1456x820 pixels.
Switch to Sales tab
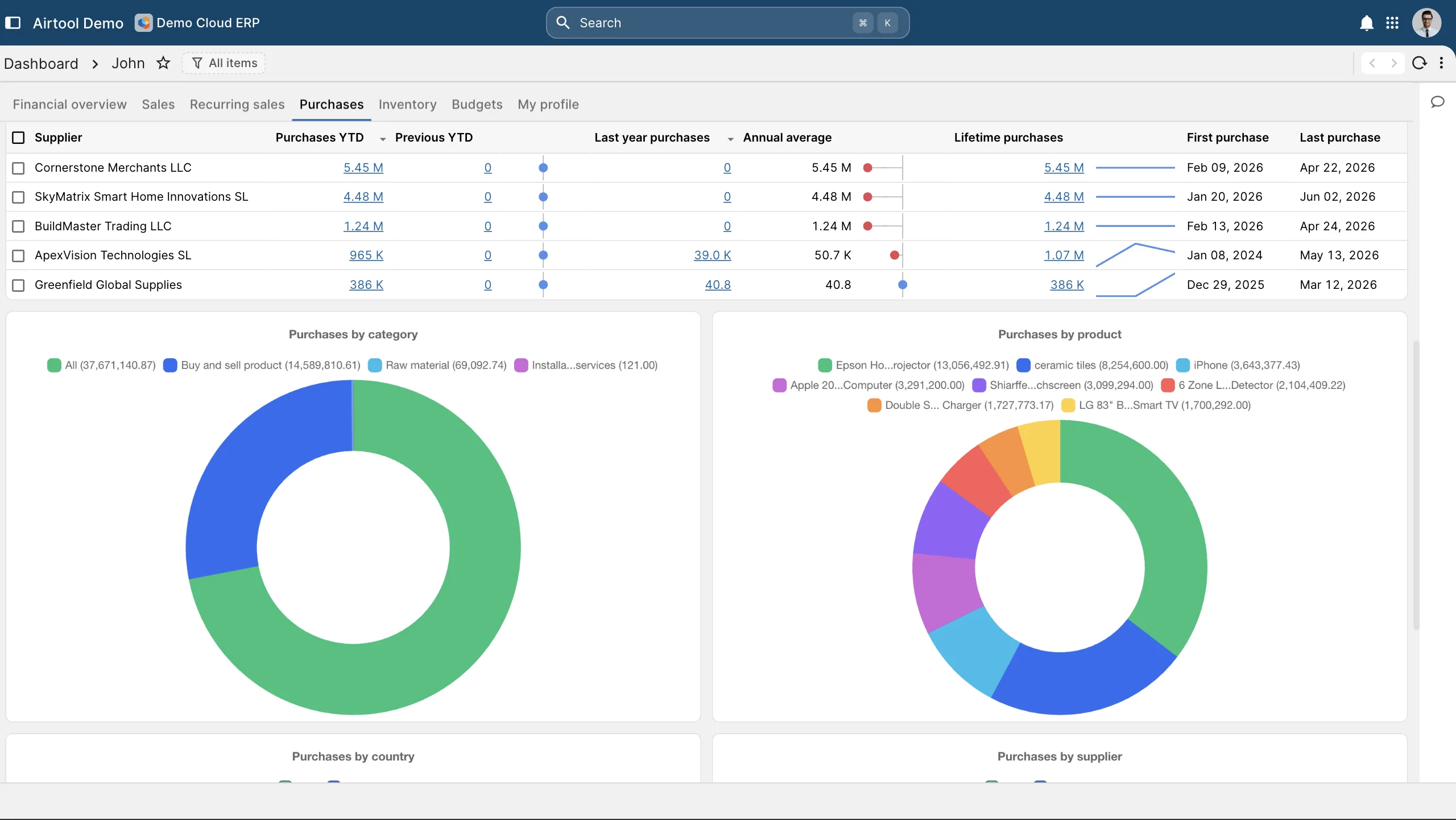coord(158,105)
